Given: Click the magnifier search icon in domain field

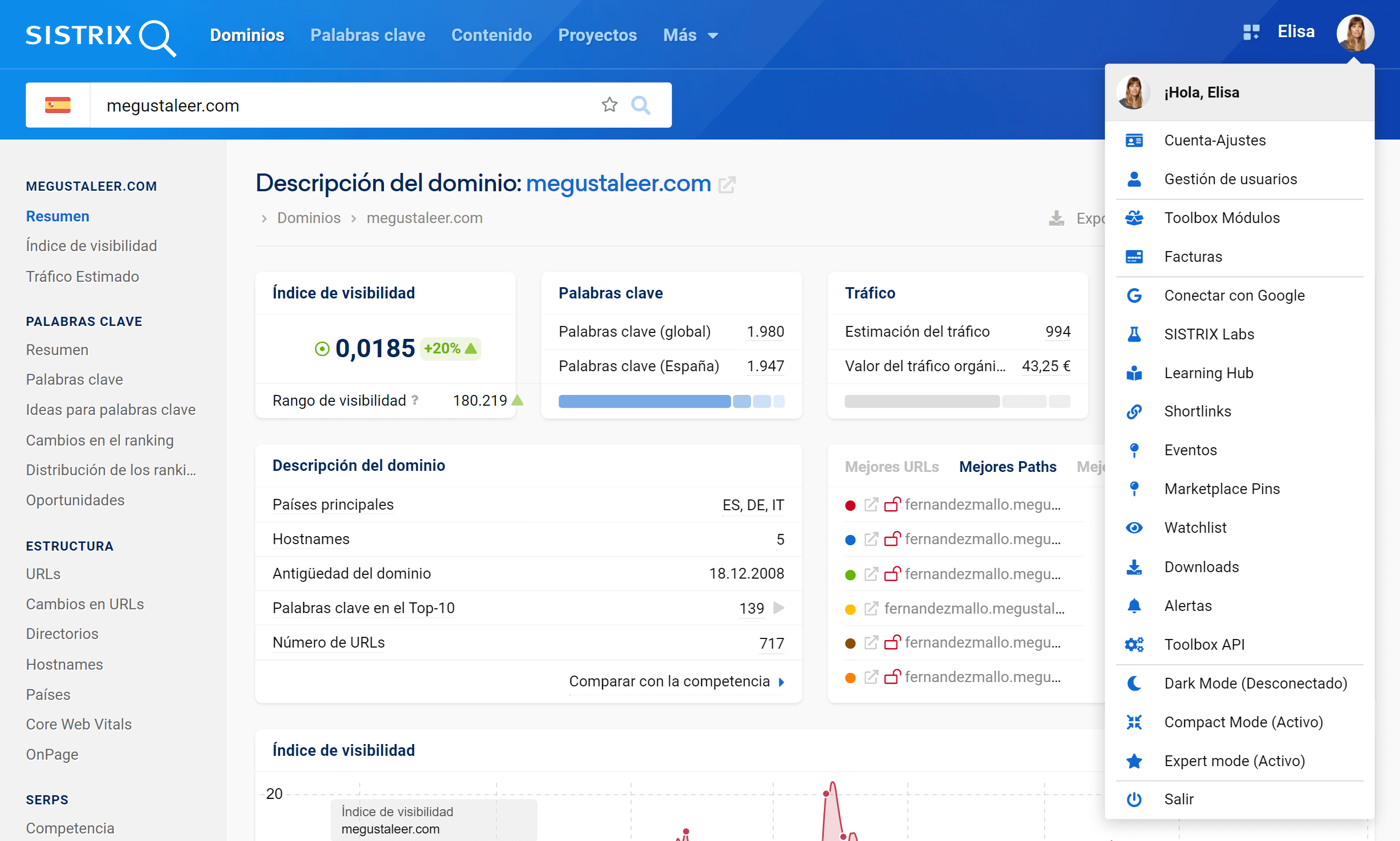Looking at the screenshot, I should [x=641, y=105].
